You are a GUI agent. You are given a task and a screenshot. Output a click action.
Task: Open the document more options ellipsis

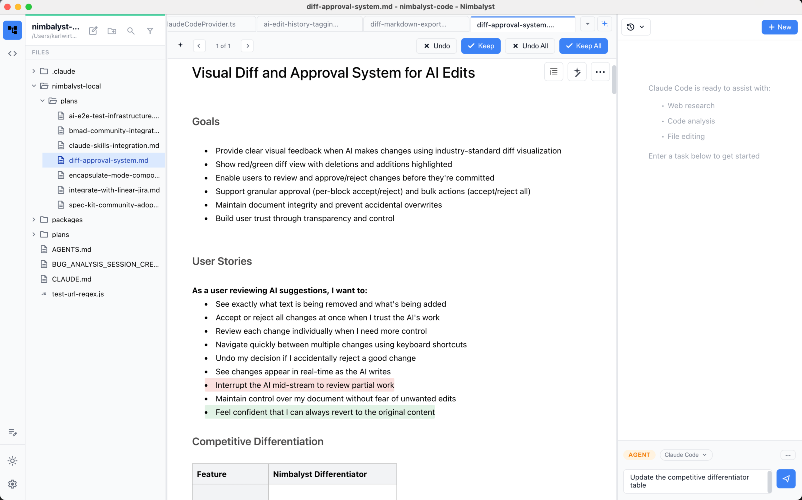[600, 72]
